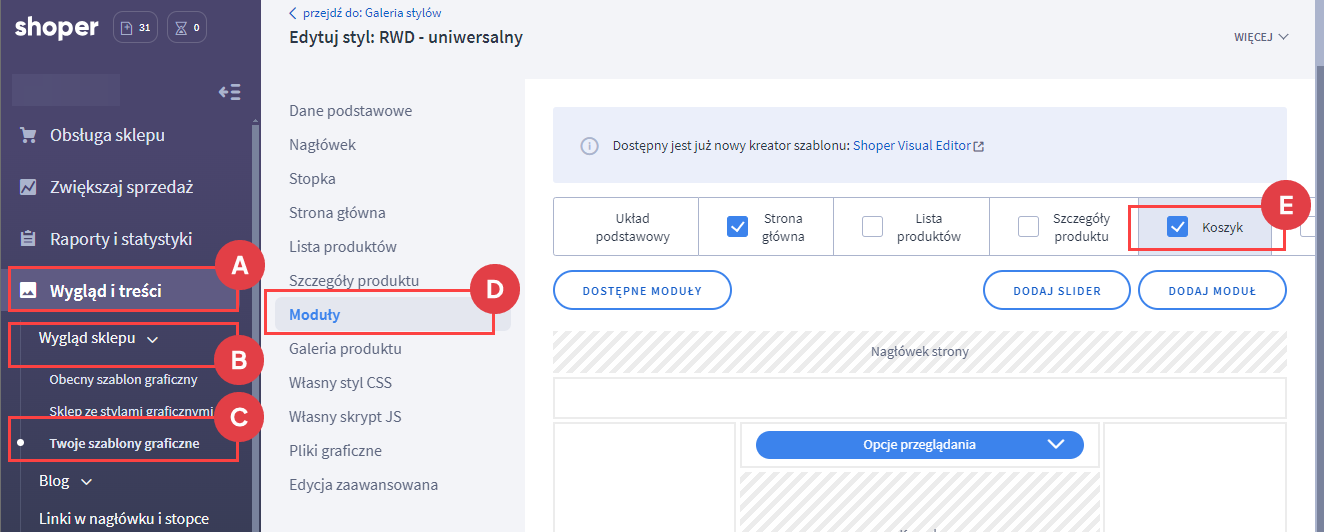The height and width of the screenshot is (532, 1324).
Task: Click the external link icon after Shoper Visual Editor
Action: coord(979,146)
